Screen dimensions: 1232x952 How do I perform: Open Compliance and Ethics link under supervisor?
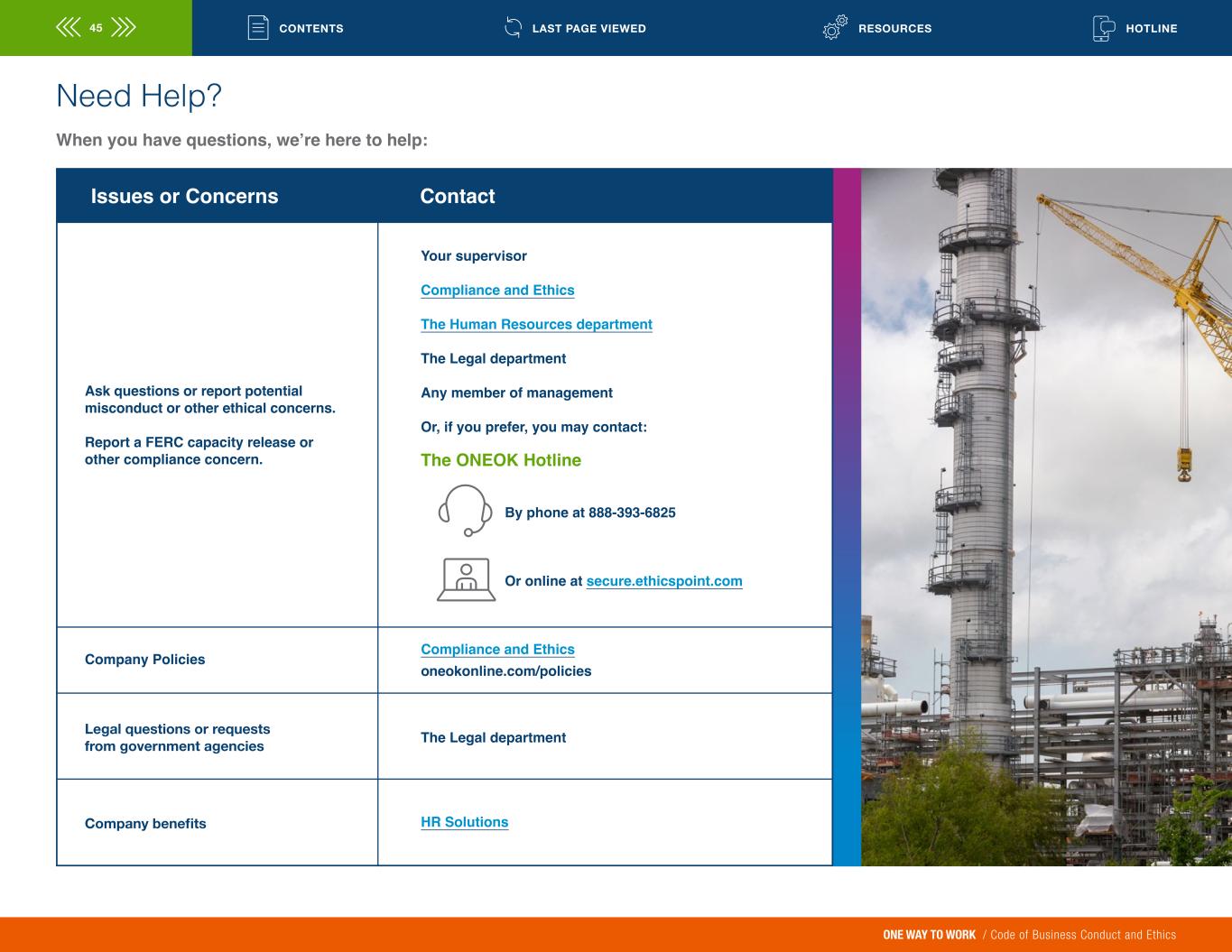coord(497,290)
